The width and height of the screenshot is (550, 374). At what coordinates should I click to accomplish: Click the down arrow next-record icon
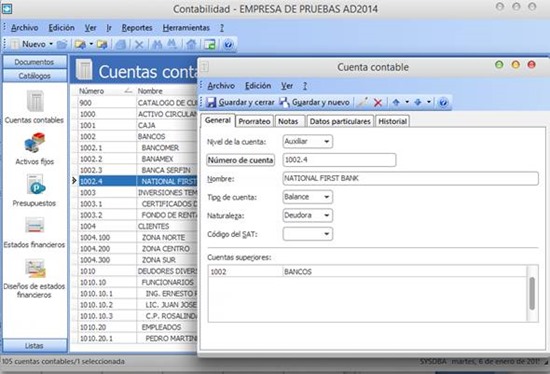click(x=418, y=102)
